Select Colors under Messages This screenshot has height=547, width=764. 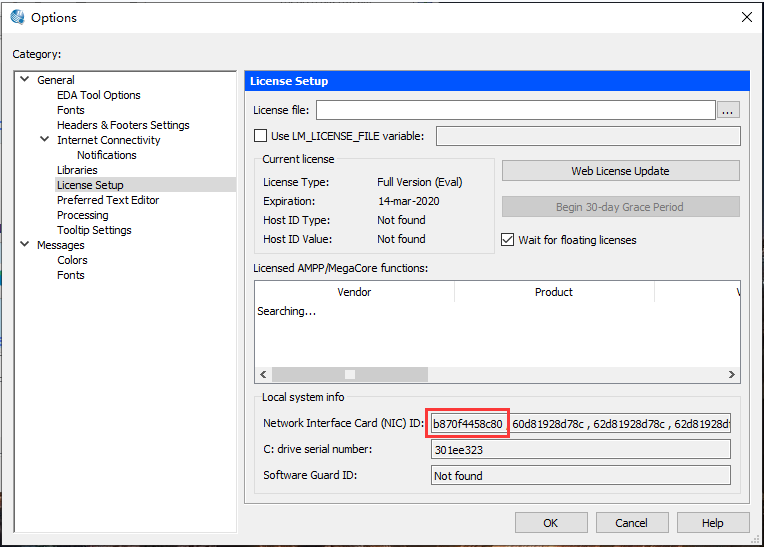tap(72, 260)
